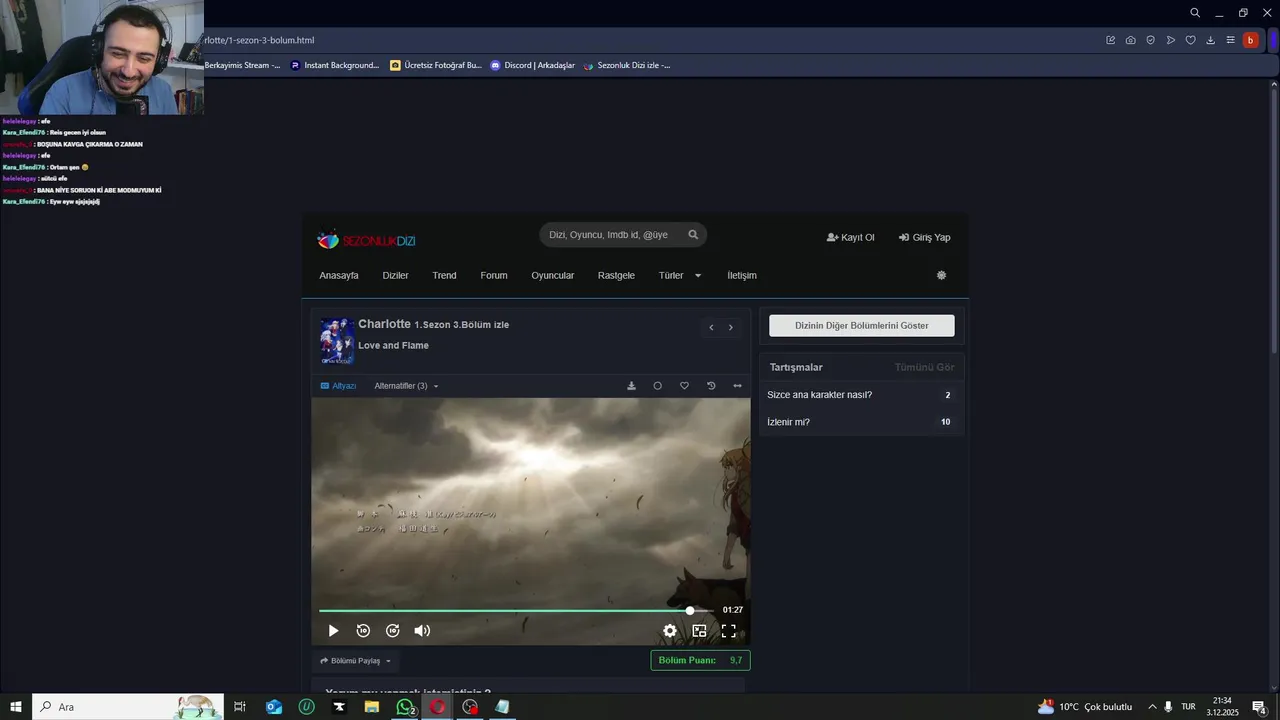Go to the next episode arrow

pos(731,327)
